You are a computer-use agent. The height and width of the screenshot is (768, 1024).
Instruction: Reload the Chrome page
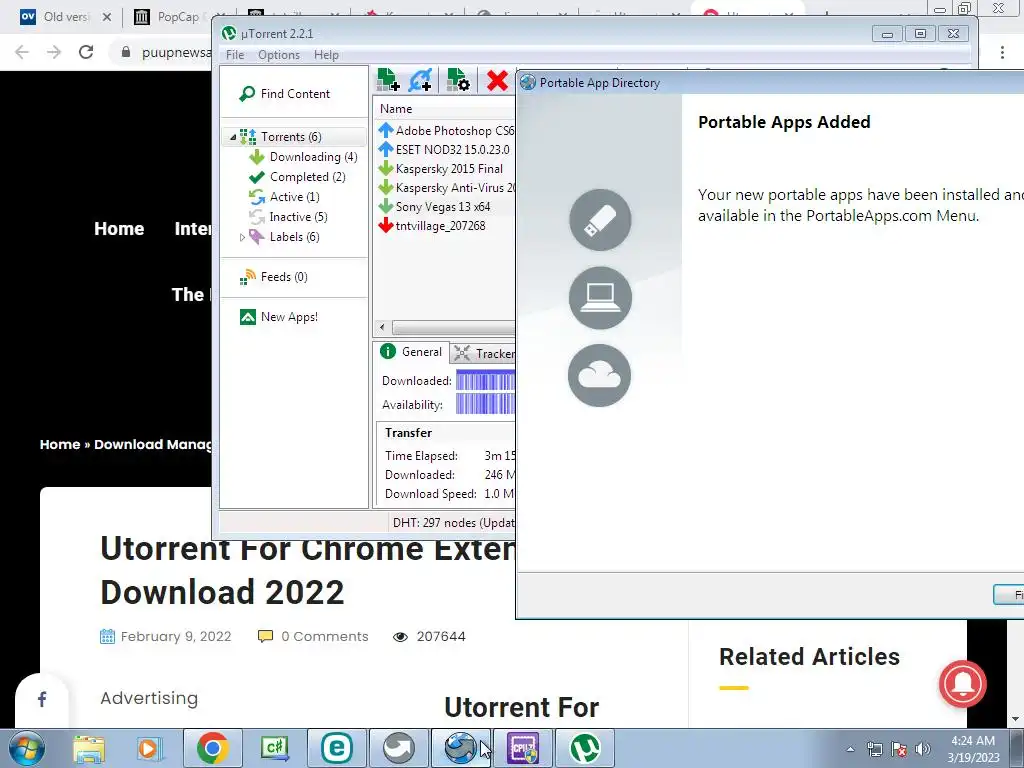click(x=86, y=52)
